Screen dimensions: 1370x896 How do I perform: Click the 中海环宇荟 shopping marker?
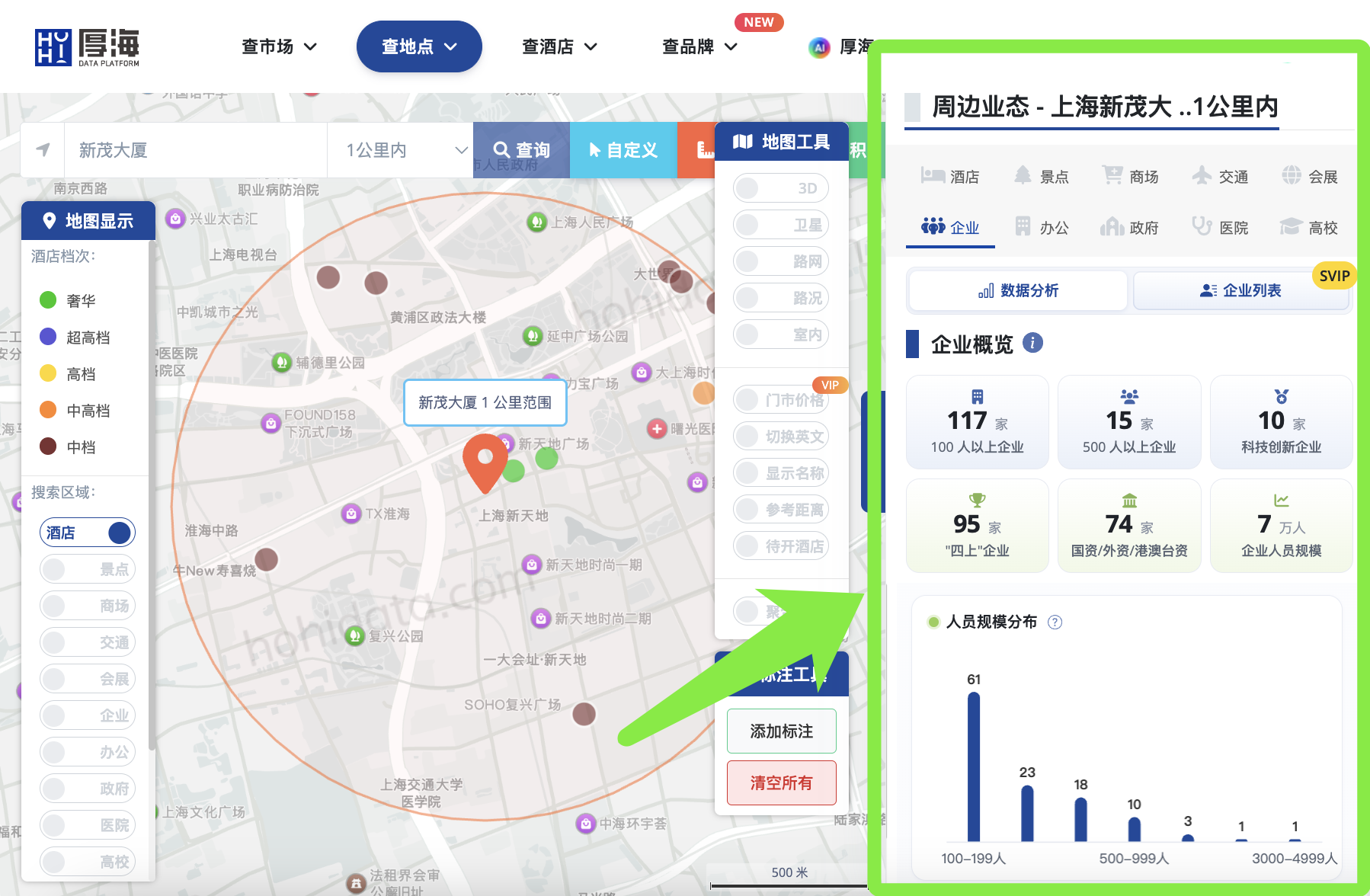click(585, 823)
